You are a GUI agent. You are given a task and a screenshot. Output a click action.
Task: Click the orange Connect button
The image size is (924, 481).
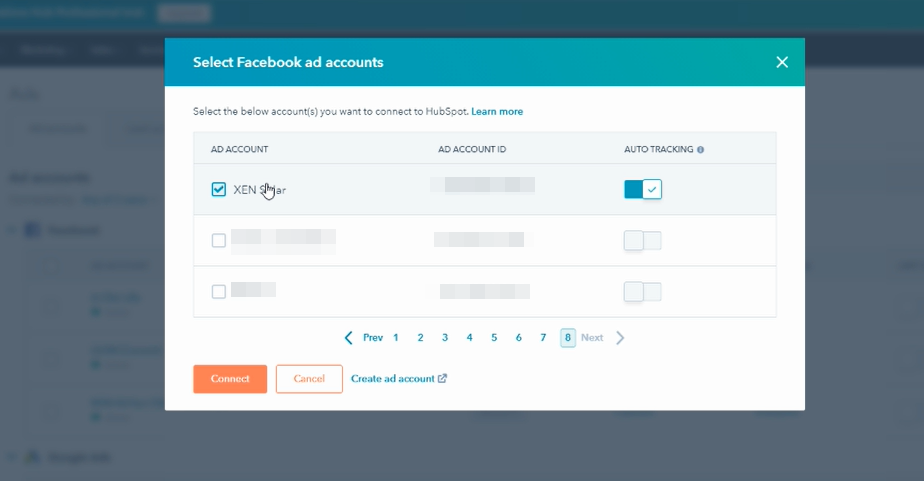[x=230, y=379]
